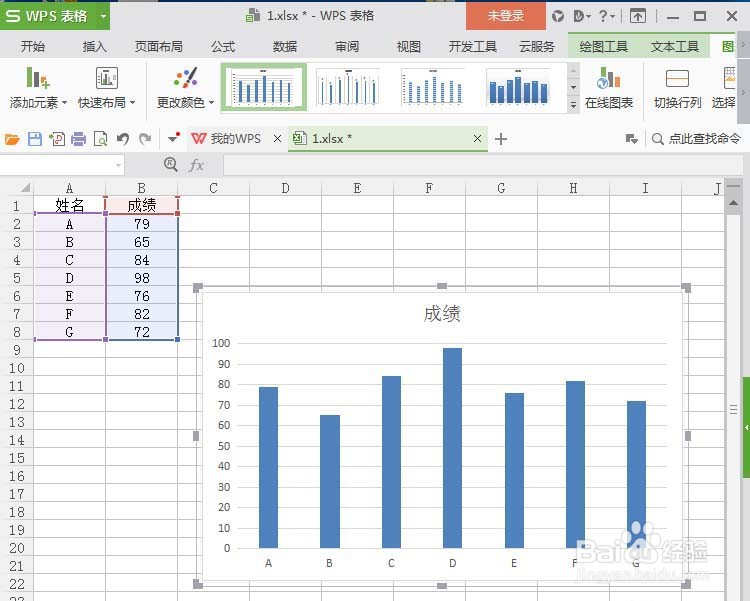Viewport: 750px width, 601px height.
Task: Click the 未登录 login button
Action: click(506, 16)
